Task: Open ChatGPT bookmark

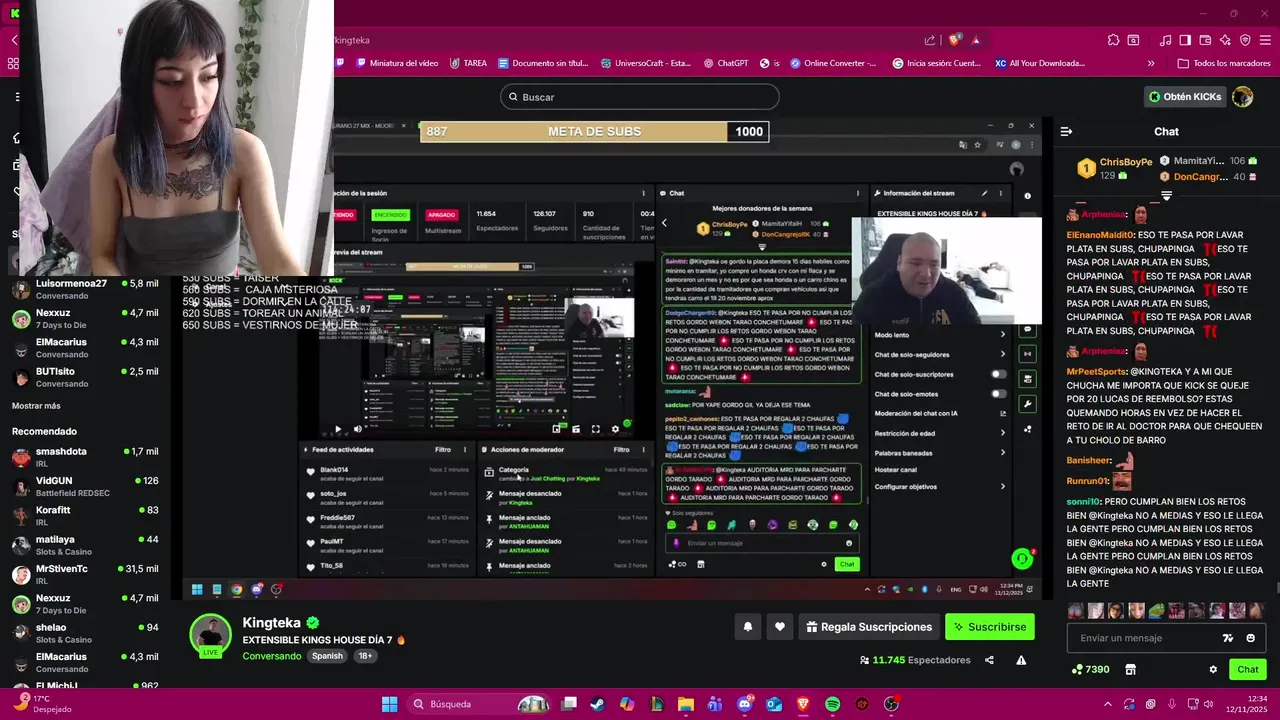Action: (x=725, y=63)
